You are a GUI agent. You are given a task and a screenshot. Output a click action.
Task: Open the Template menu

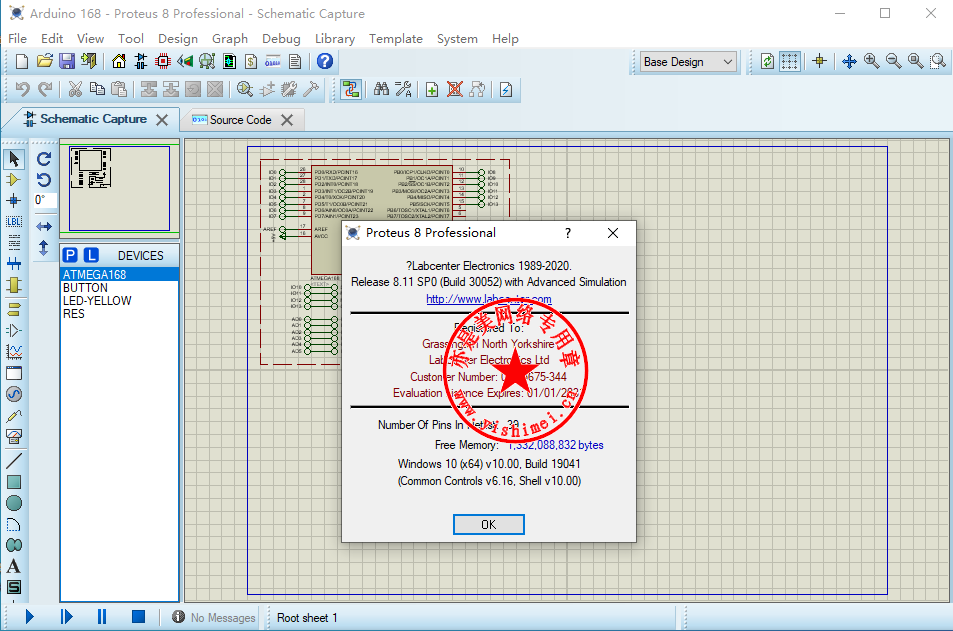pos(395,38)
